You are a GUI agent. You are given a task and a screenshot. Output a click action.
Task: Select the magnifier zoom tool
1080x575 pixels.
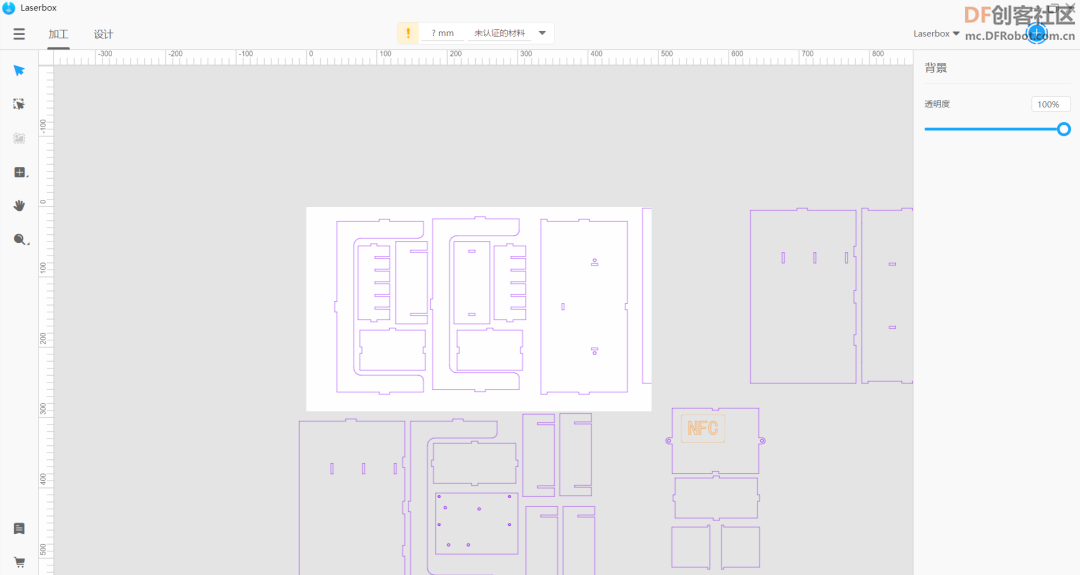click(20, 240)
